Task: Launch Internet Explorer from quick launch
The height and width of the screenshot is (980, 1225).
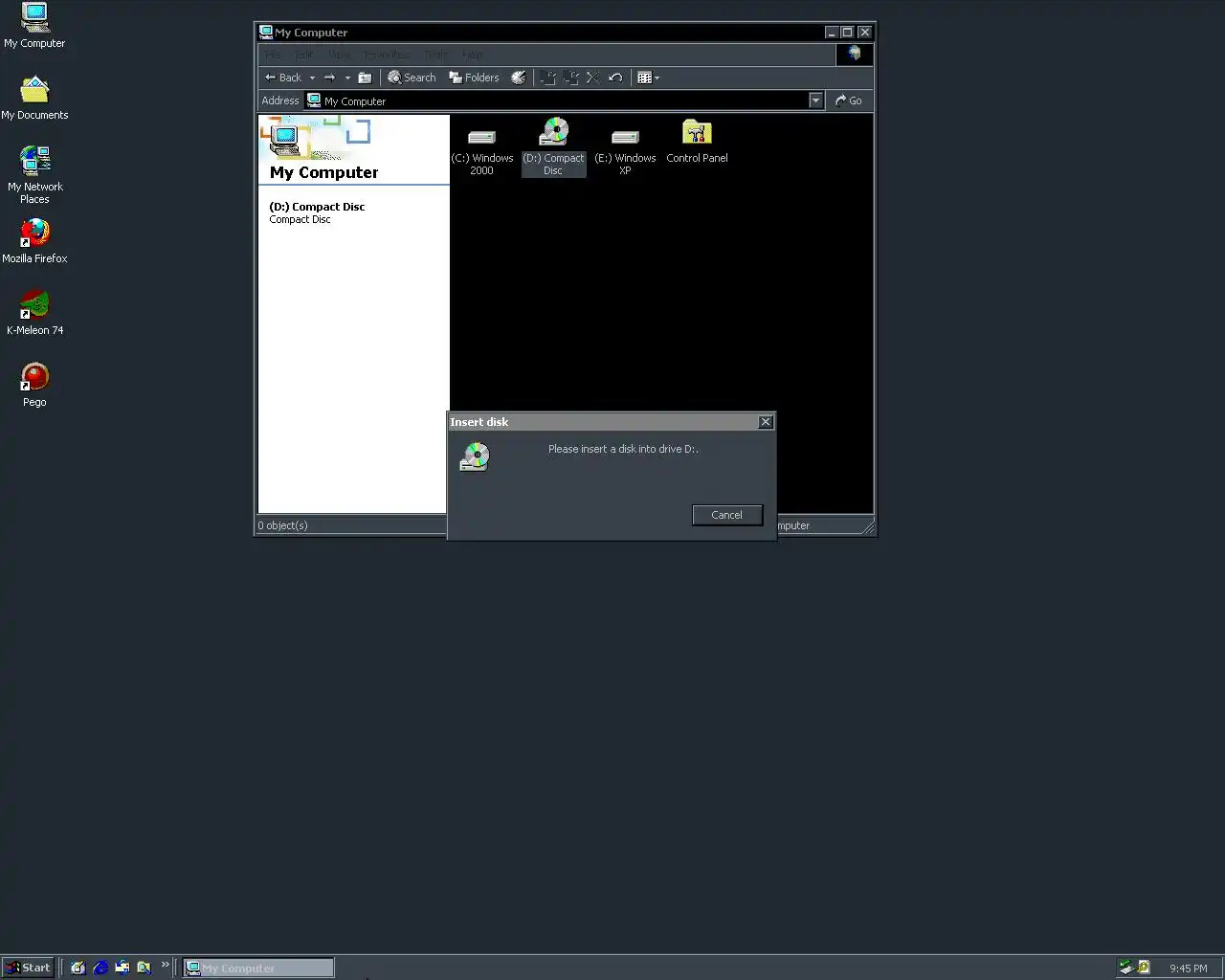Action: (x=100, y=968)
